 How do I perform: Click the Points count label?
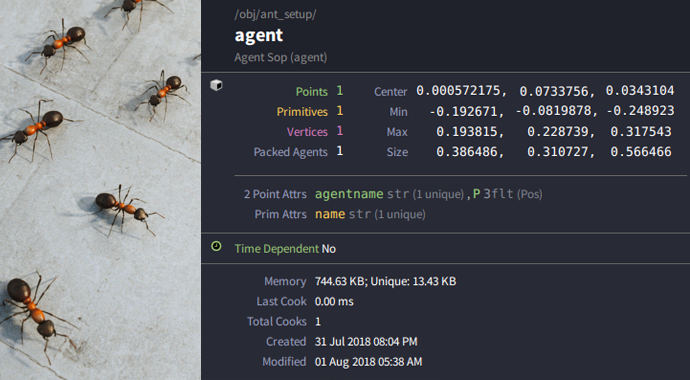click(312, 91)
